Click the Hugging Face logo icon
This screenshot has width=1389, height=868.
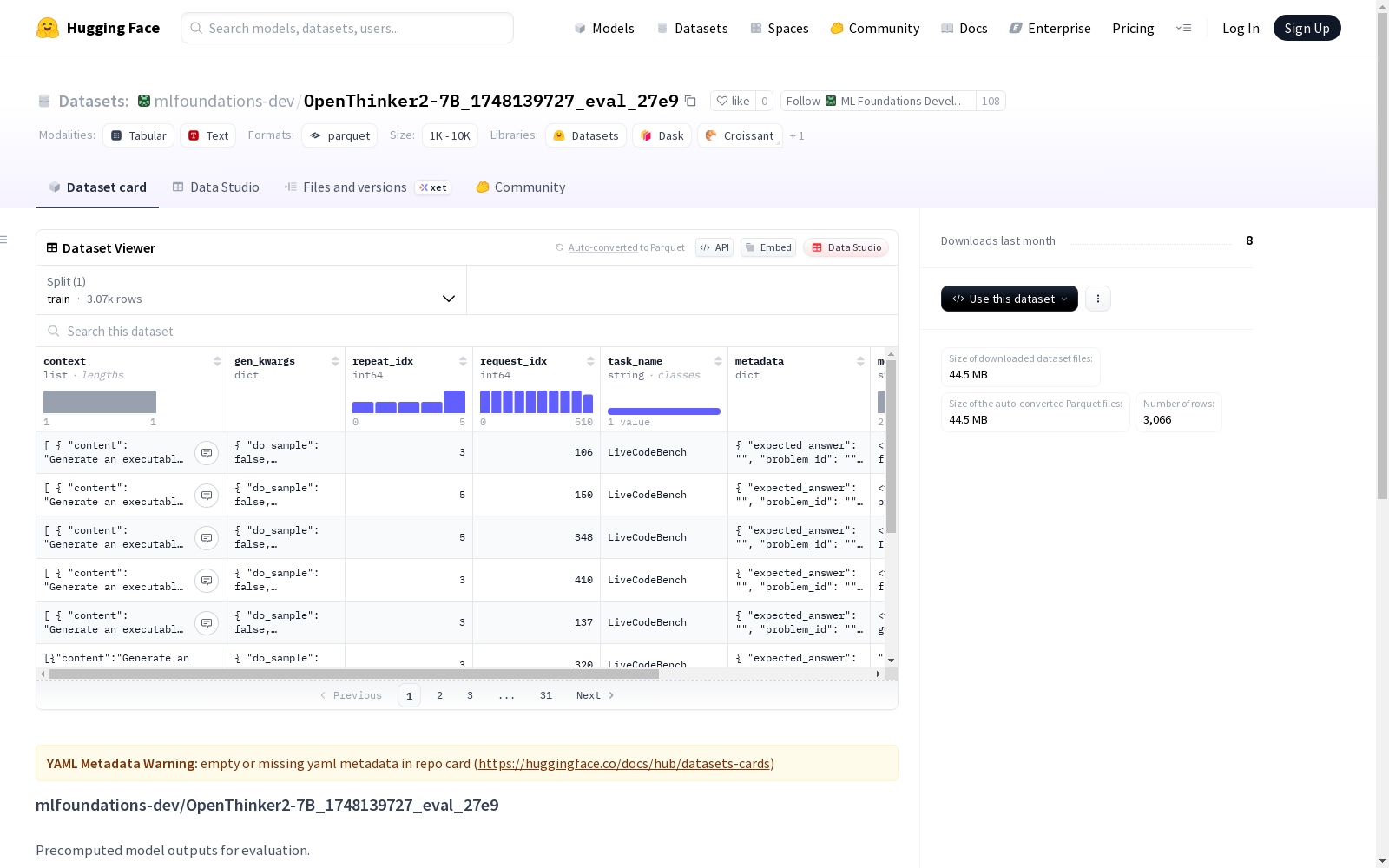pos(48,28)
